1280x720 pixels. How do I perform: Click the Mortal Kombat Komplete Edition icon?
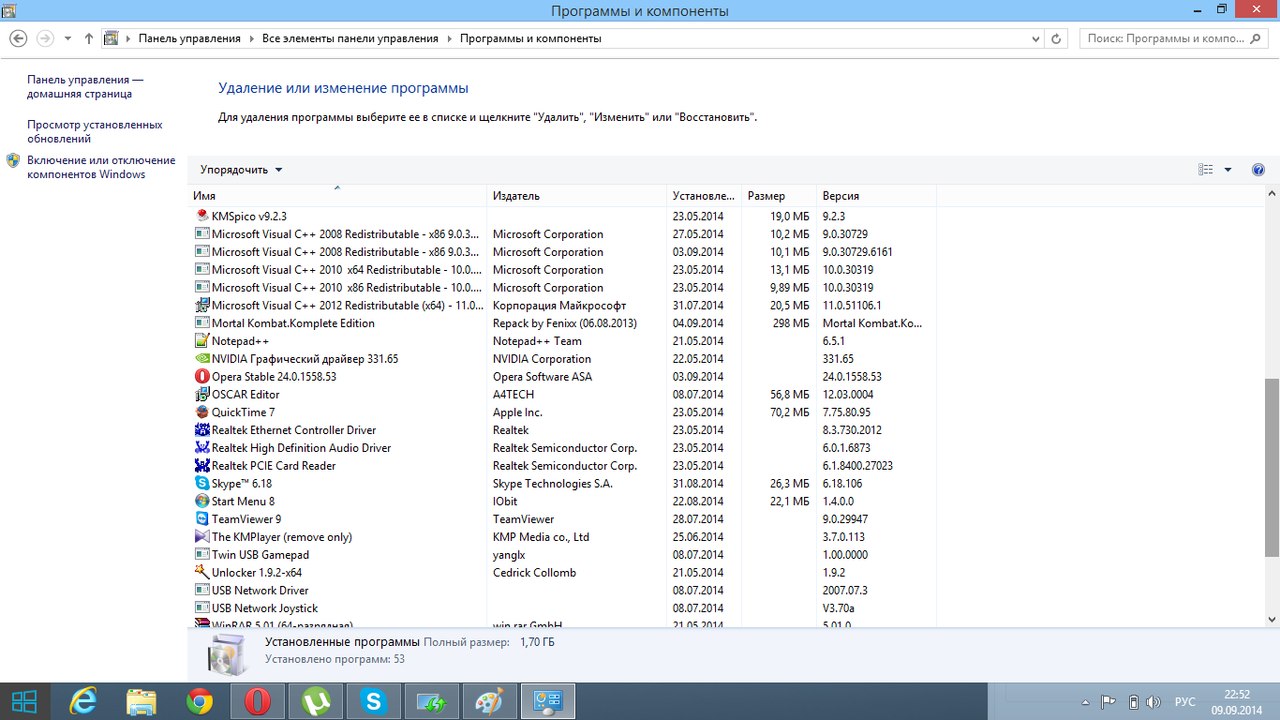click(x=202, y=323)
